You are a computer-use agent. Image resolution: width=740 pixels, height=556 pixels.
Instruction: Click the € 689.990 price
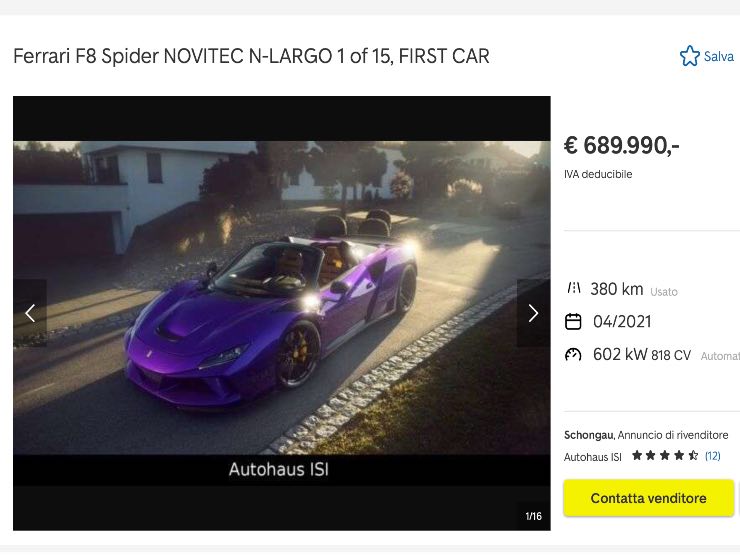(x=622, y=145)
